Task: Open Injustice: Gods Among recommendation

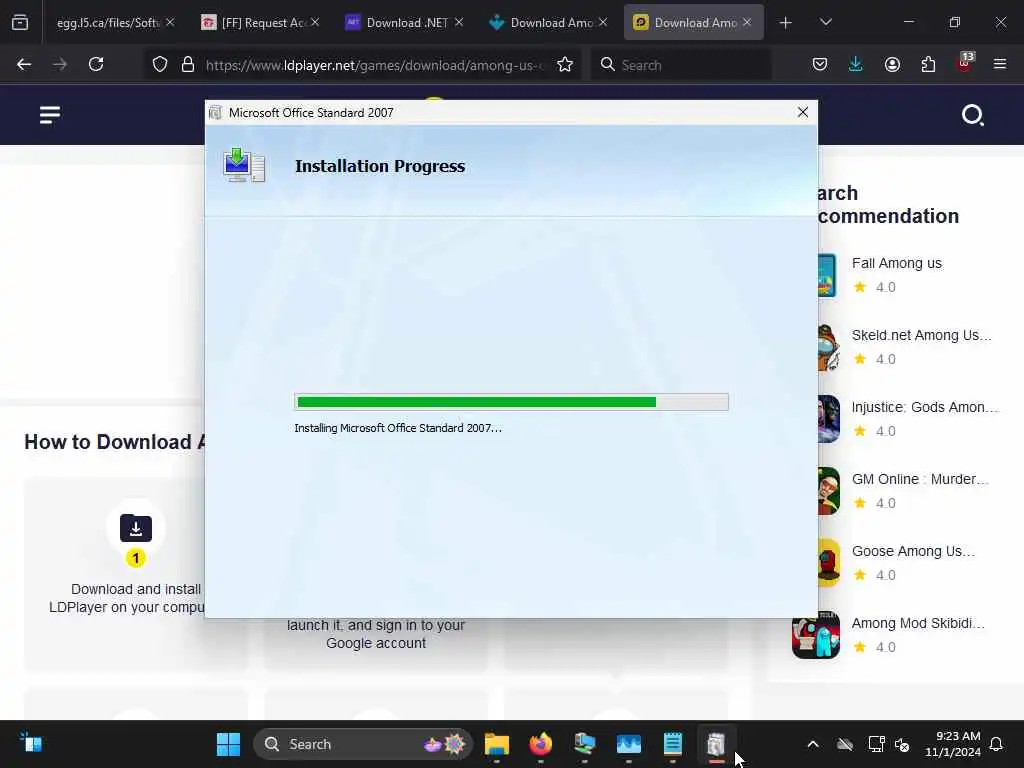Action: point(925,407)
